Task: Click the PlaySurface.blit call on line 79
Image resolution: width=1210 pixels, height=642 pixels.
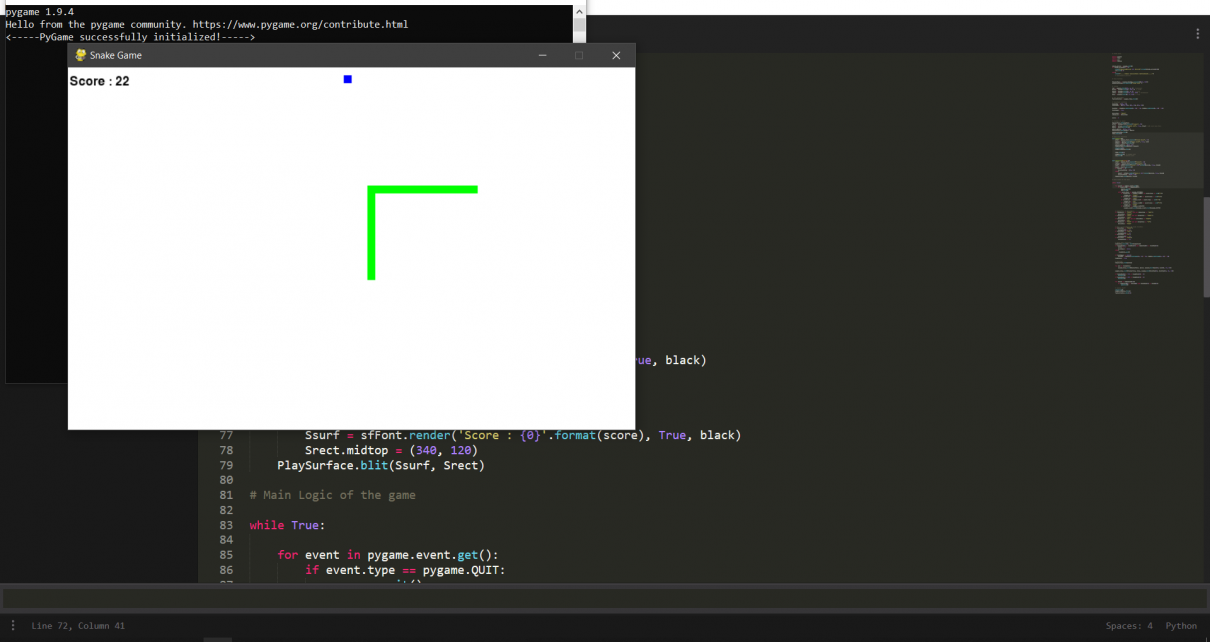Action: pyautogui.click(x=380, y=465)
